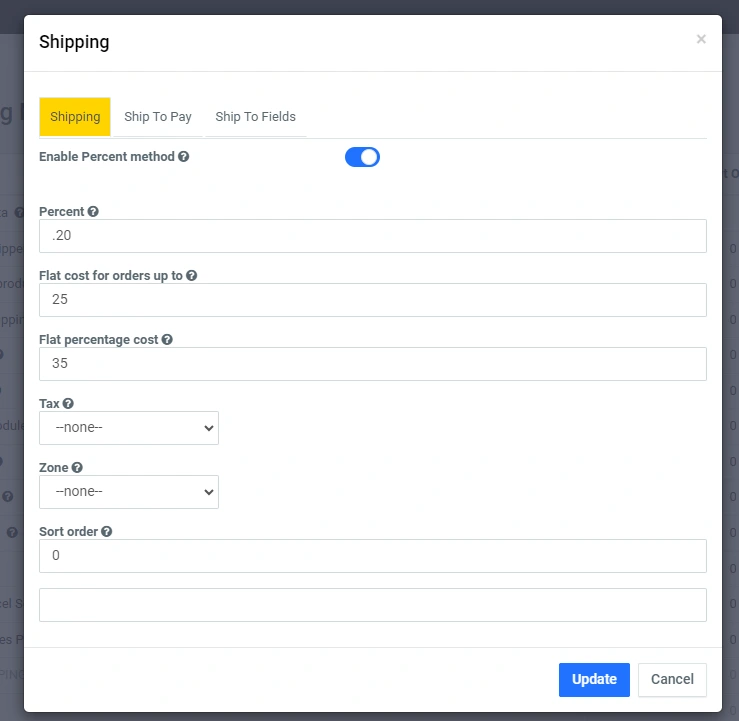
Task: Click help icon next to Enable Percent method
Action: (x=184, y=157)
